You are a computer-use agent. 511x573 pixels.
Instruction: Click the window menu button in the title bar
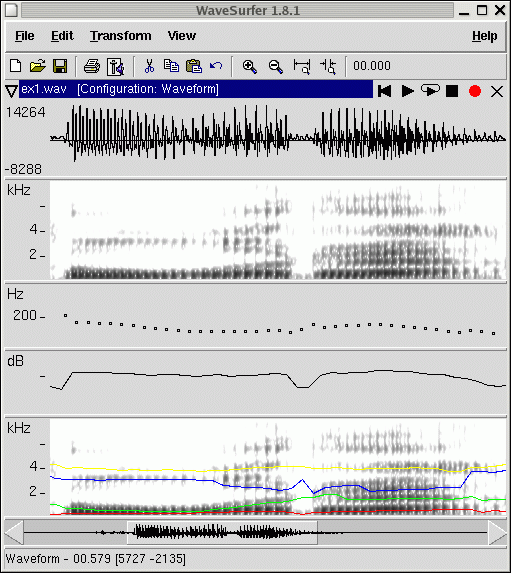(x=11, y=10)
